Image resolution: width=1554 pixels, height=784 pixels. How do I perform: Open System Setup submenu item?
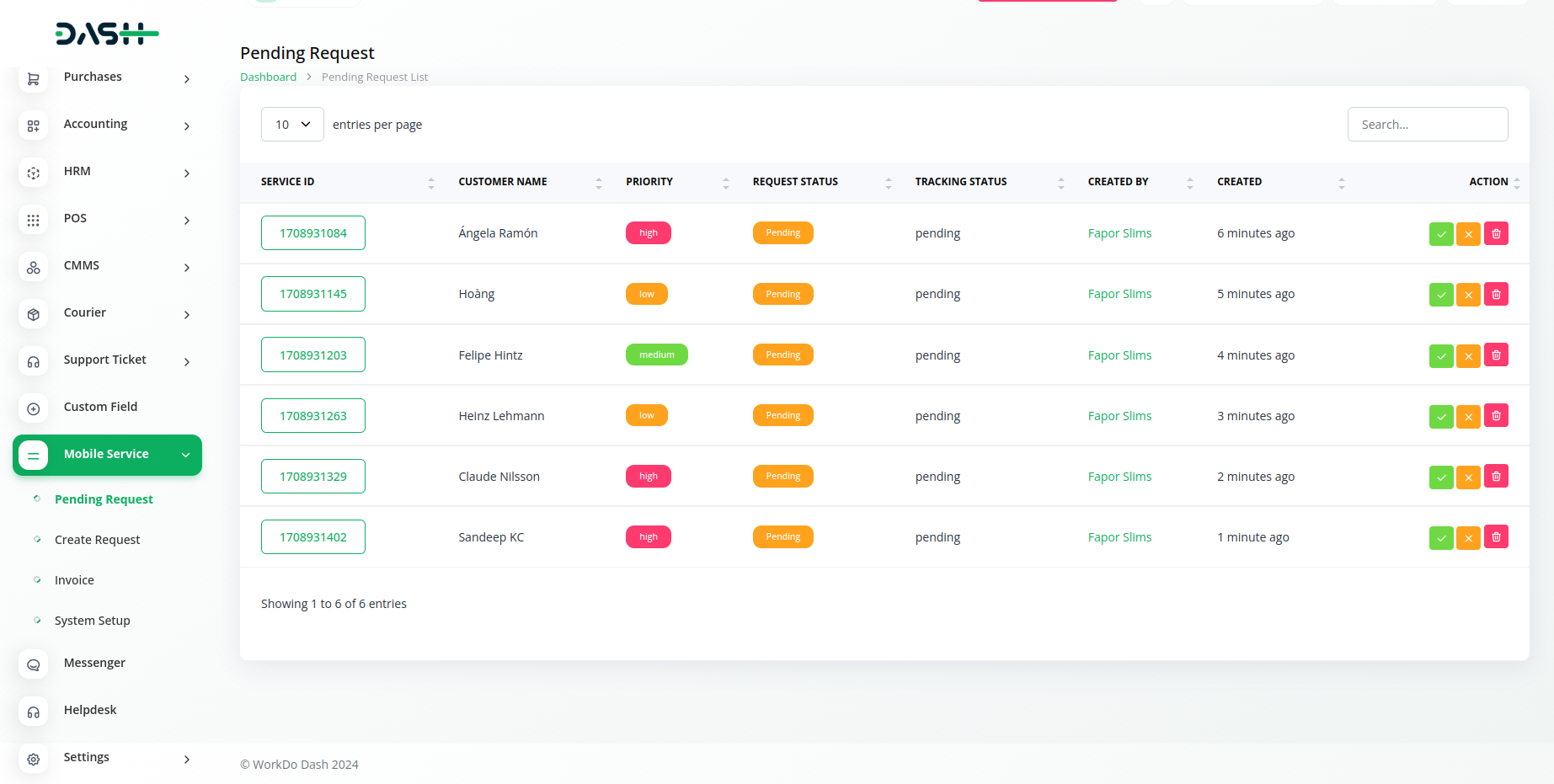92,621
